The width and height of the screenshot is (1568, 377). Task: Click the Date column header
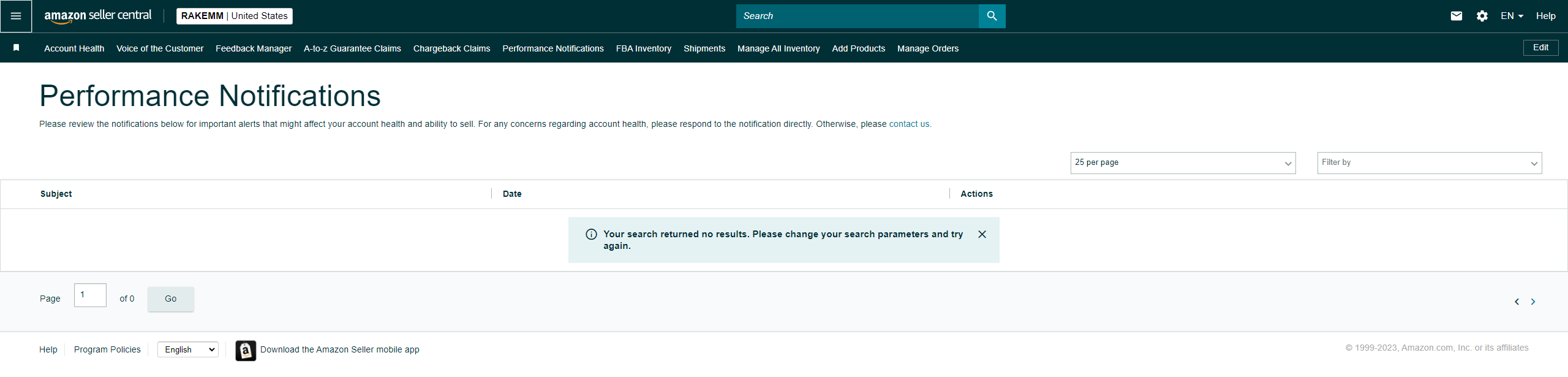512,194
